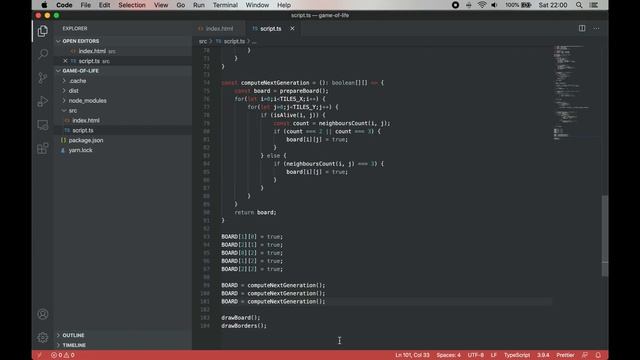Open the Go menu
640x360 pixels.
pyautogui.click(x=181, y=5)
